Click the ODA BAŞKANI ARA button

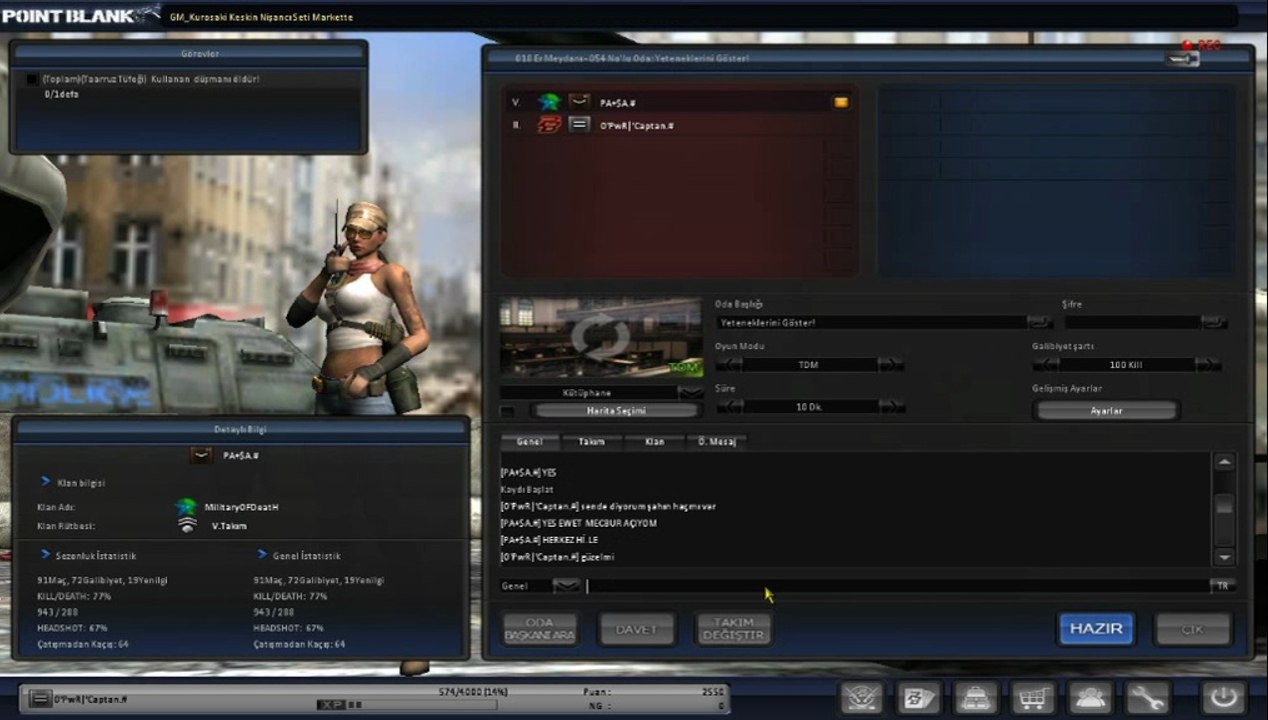click(x=539, y=629)
